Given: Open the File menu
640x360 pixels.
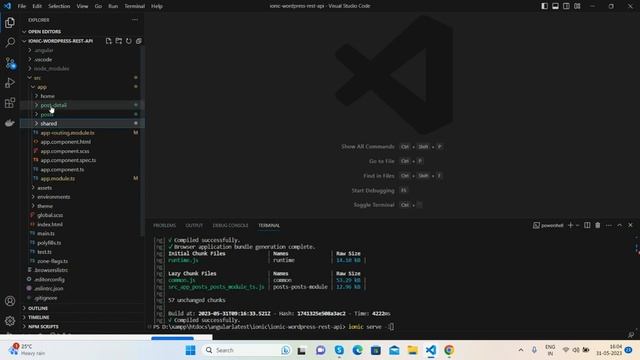Looking at the screenshot, I should (x=22, y=6).
